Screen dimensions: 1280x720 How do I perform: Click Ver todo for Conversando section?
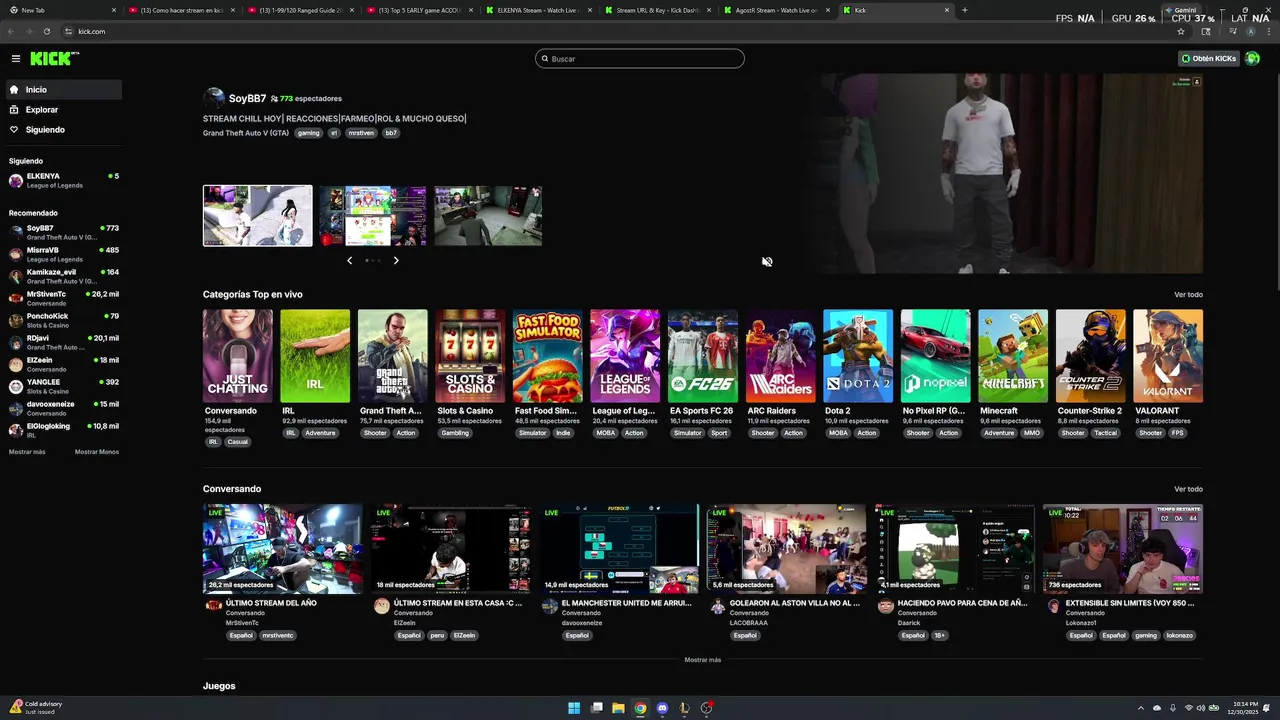coord(1188,489)
